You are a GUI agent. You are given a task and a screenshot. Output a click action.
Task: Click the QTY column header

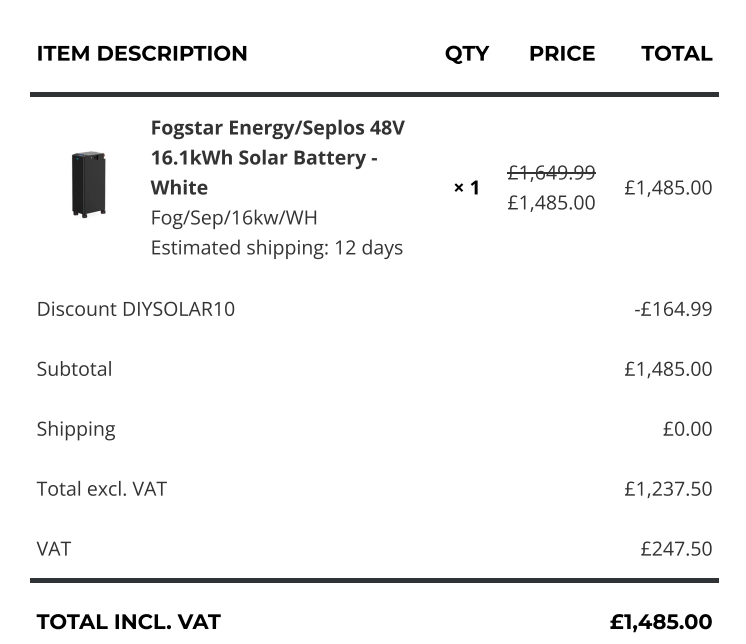point(467,54)
